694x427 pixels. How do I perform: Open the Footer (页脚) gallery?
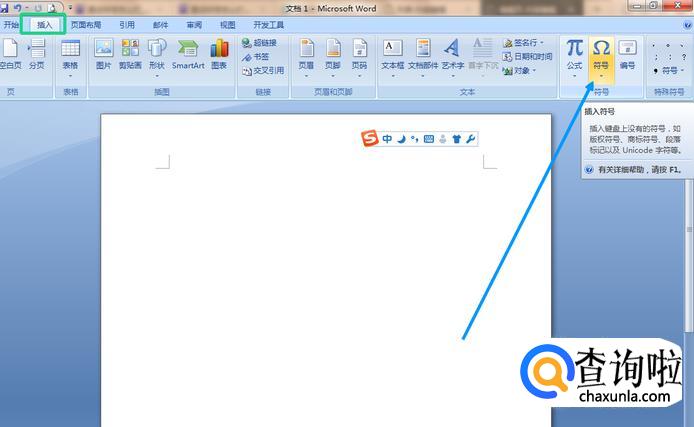tap(333, 58)
